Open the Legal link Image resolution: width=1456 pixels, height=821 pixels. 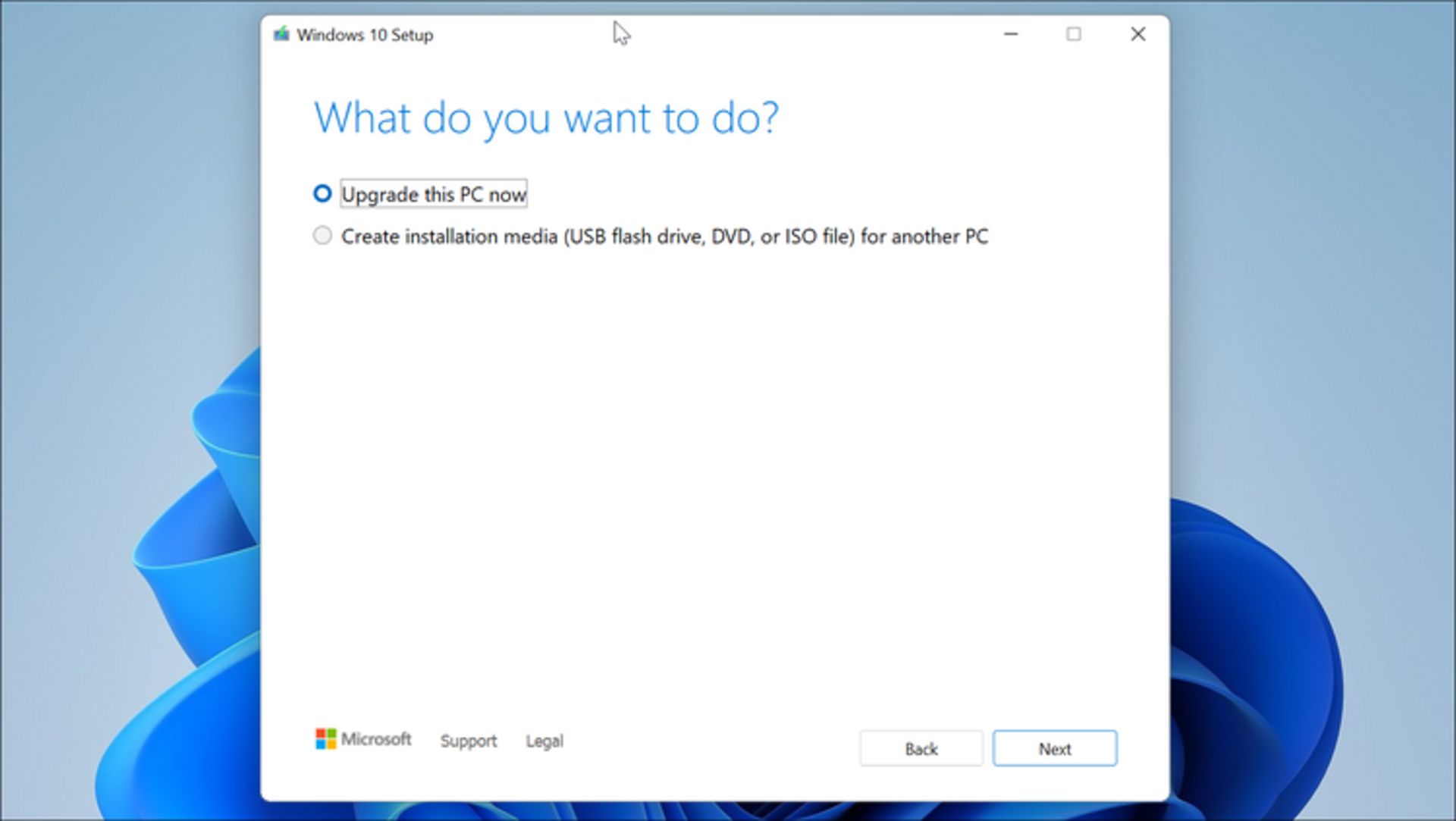(544, 741)
